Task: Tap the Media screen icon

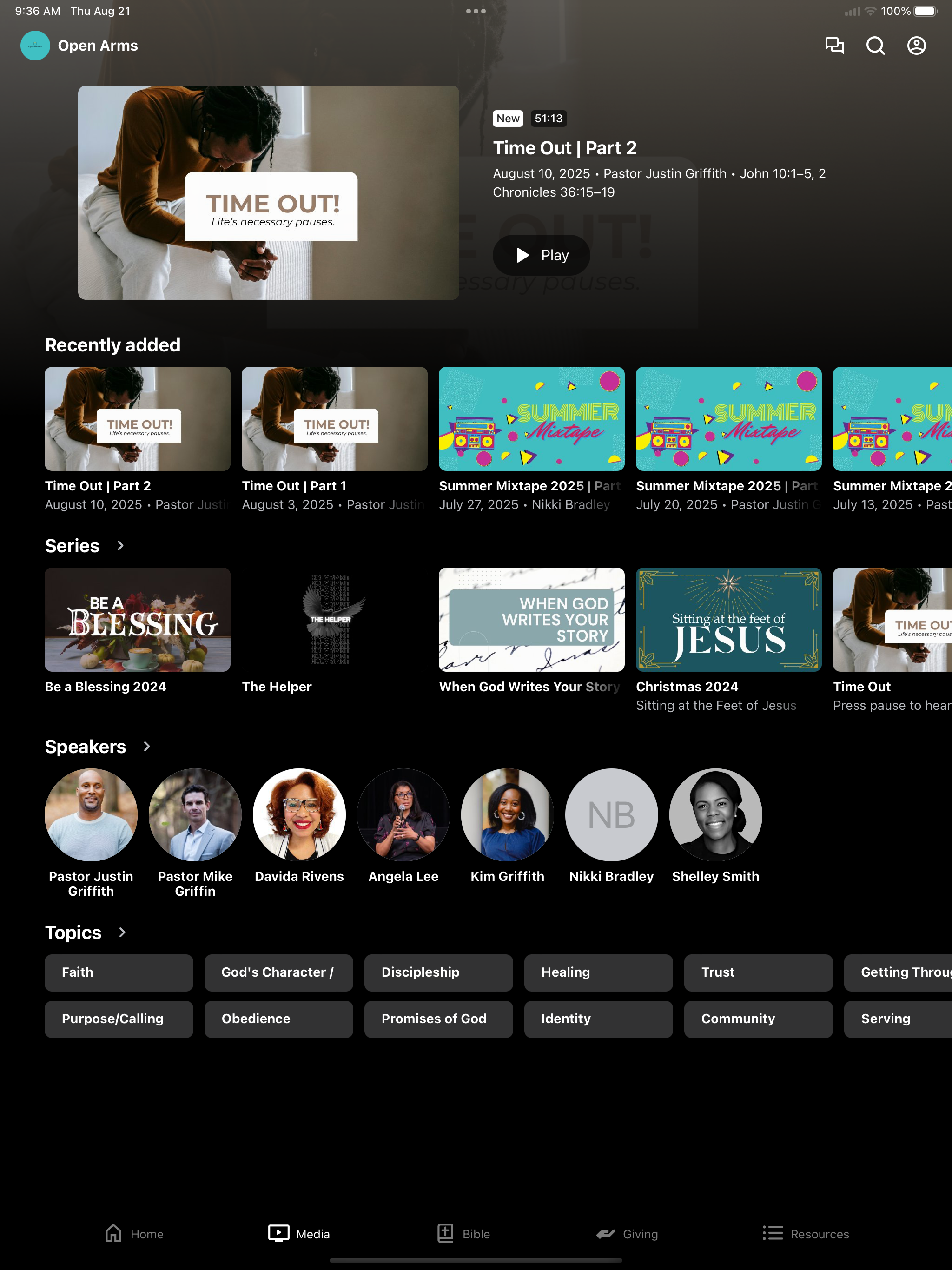Action: pos(278,1233)
